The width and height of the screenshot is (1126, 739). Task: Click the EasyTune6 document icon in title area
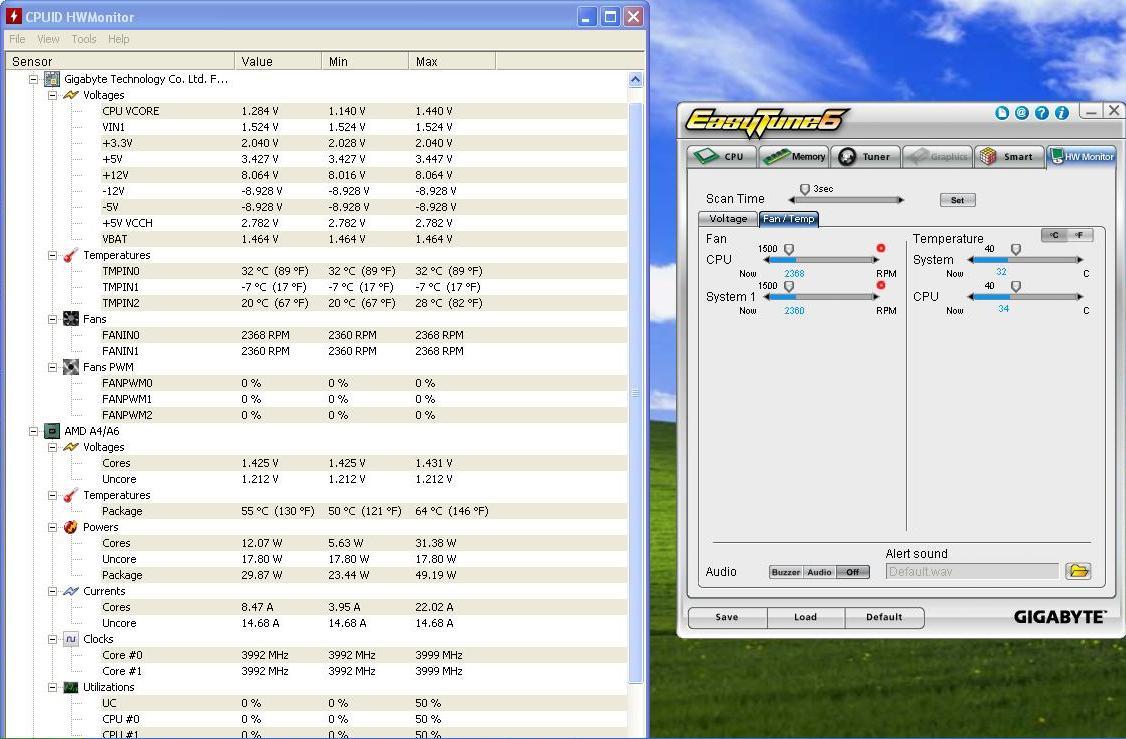1002,113
